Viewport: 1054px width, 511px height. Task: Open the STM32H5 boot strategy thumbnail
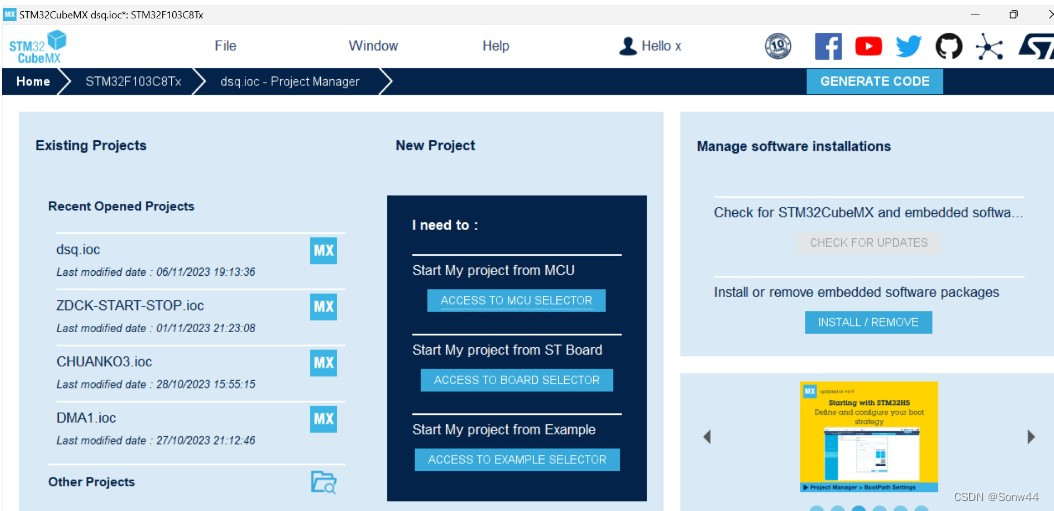click(868, 437)
